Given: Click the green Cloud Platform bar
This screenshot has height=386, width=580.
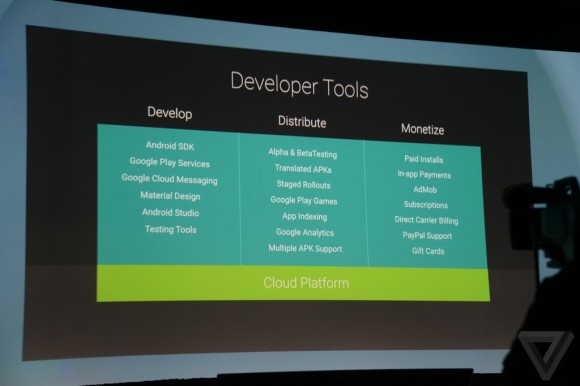Looking at the screenshot, I should click(x=293, y=283).
